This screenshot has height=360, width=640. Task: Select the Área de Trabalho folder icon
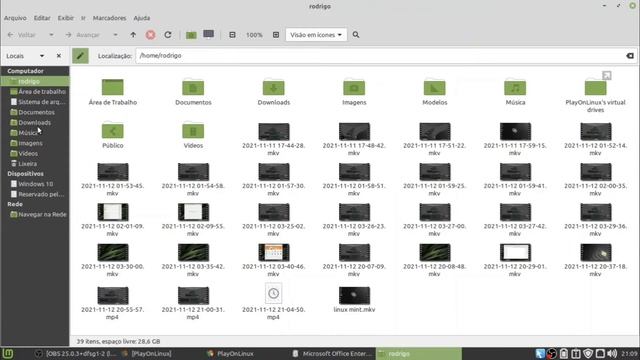113,87
